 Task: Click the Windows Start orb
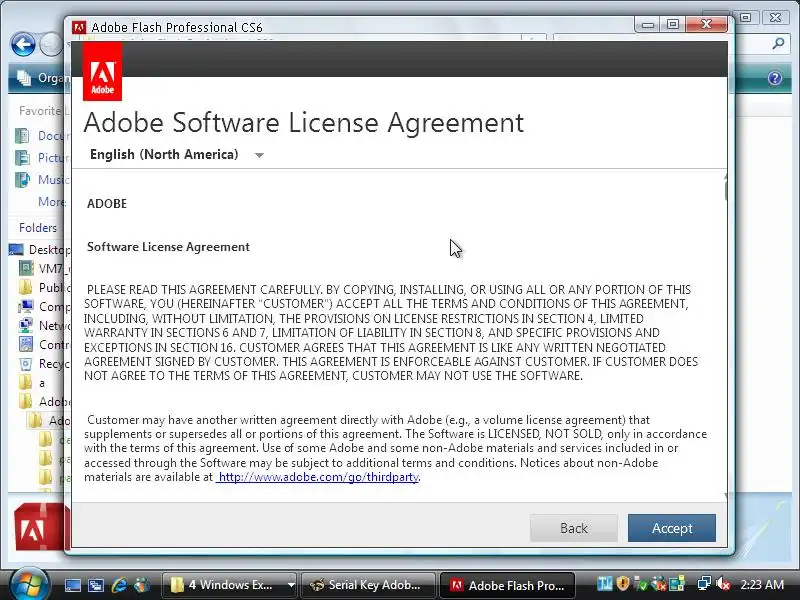pos(29,583)
